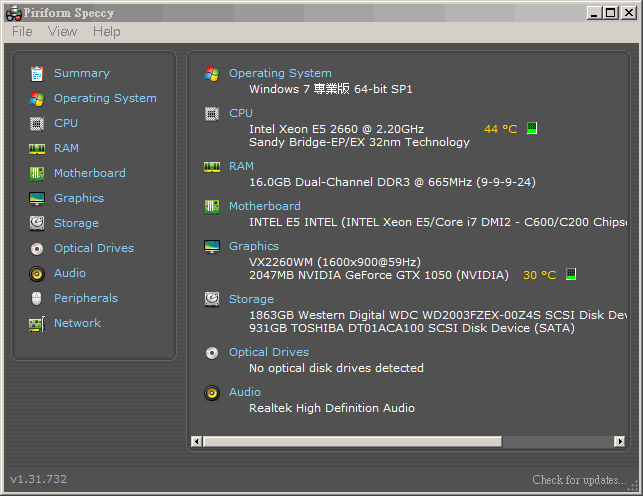
Task: Open the Help menu
Action: tap(107, 32)
